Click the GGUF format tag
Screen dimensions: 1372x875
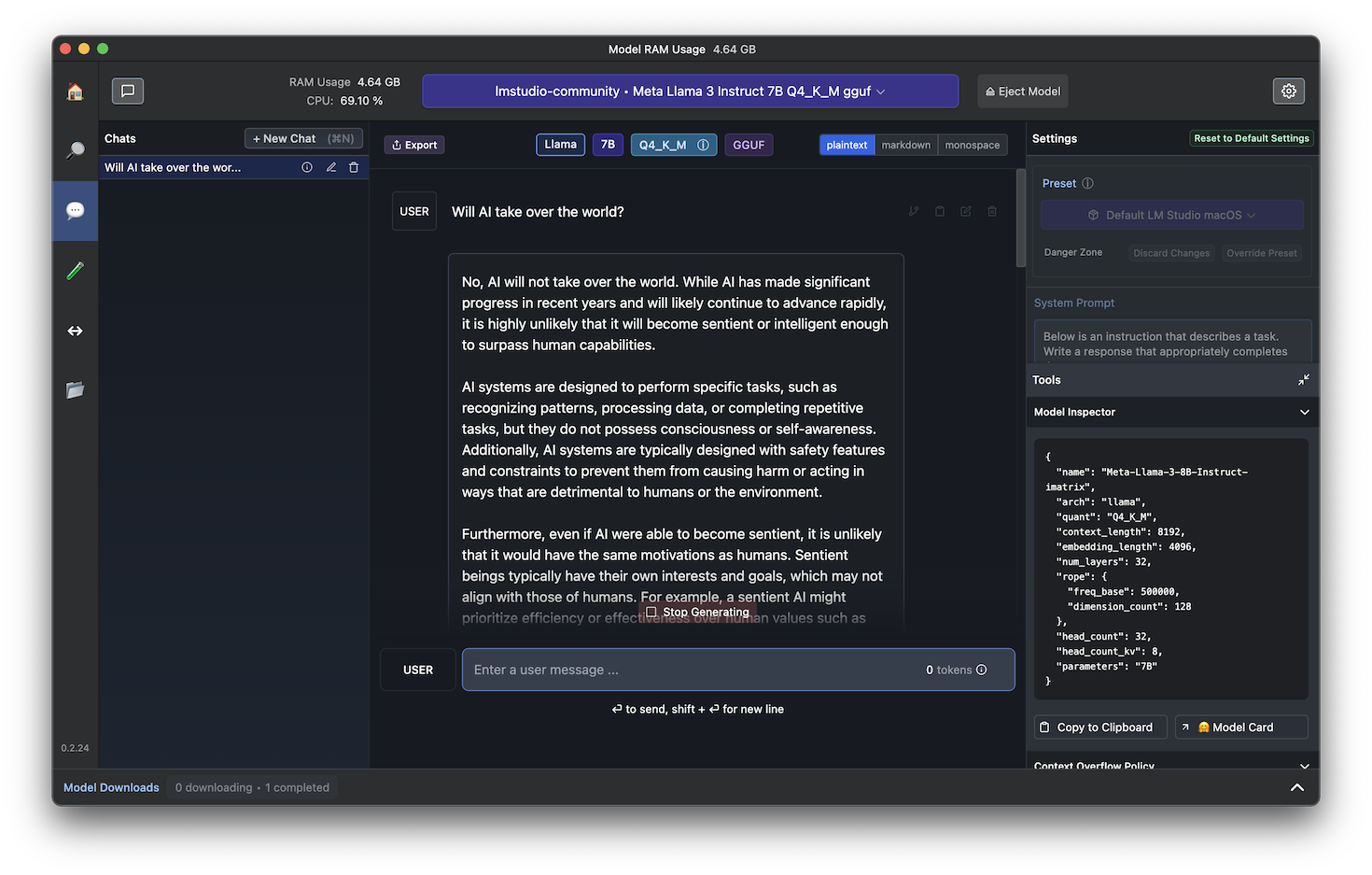pyautogui.click(x=749, y=145)
